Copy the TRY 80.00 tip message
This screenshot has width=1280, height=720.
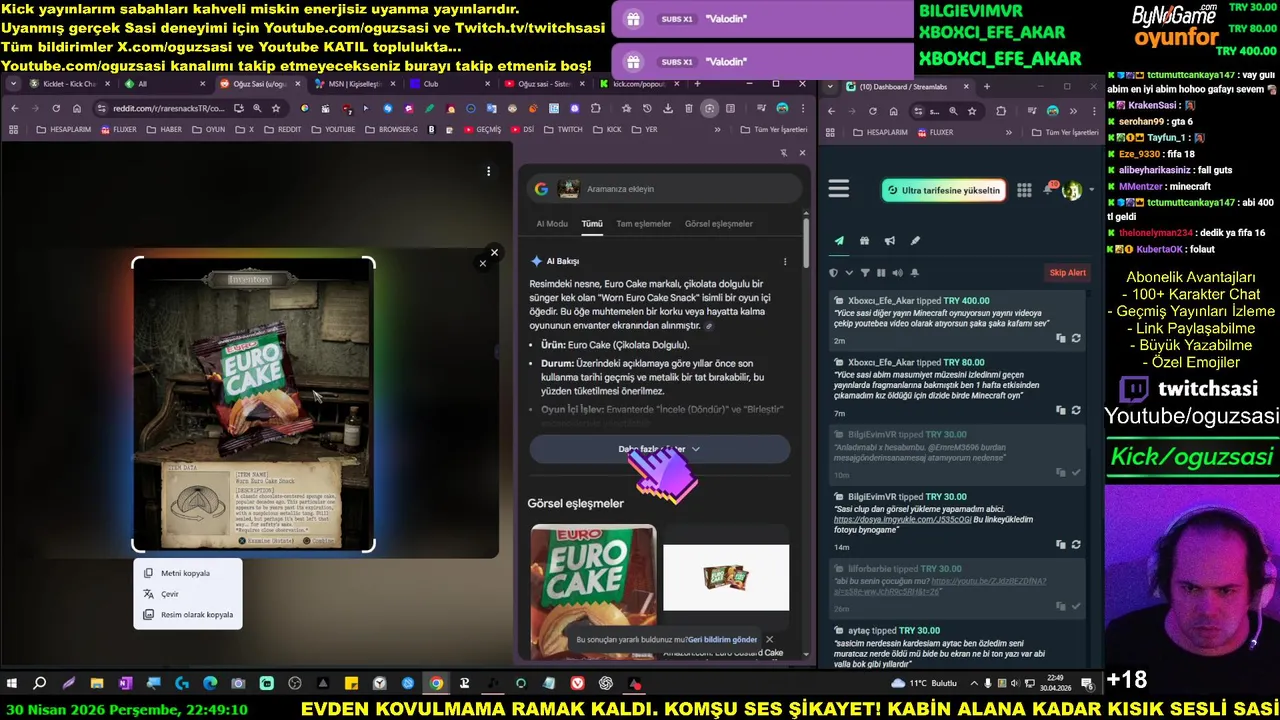coord(1061,410)
